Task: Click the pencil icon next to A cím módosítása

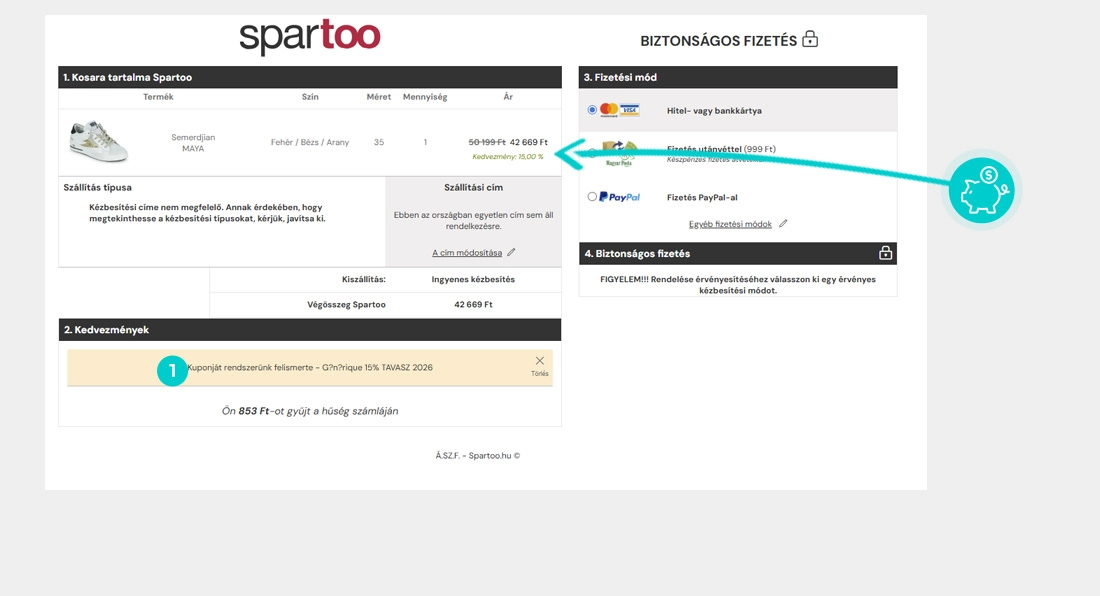Action: pyautogui.click(x=511, y=252)
